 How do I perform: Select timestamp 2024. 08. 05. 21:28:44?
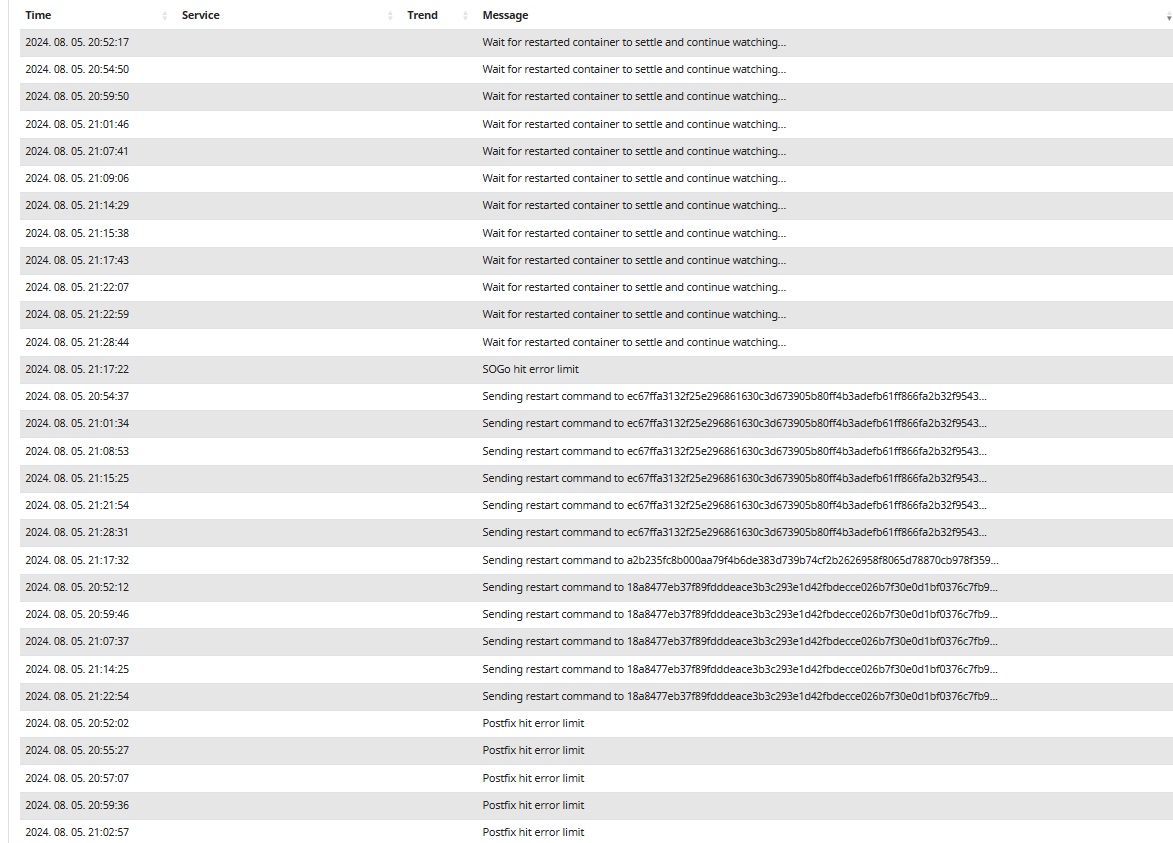(77, 342)
